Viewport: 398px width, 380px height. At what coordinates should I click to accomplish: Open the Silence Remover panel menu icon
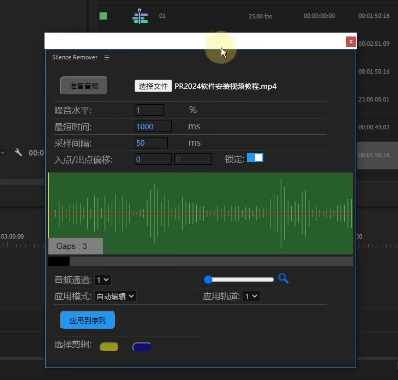pos(107,57)
